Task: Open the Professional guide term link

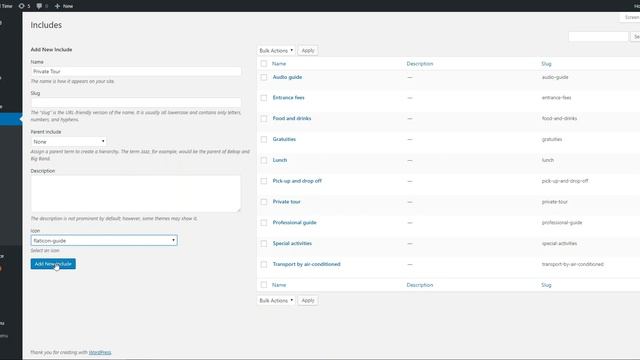Action: [x=295, y=222]
